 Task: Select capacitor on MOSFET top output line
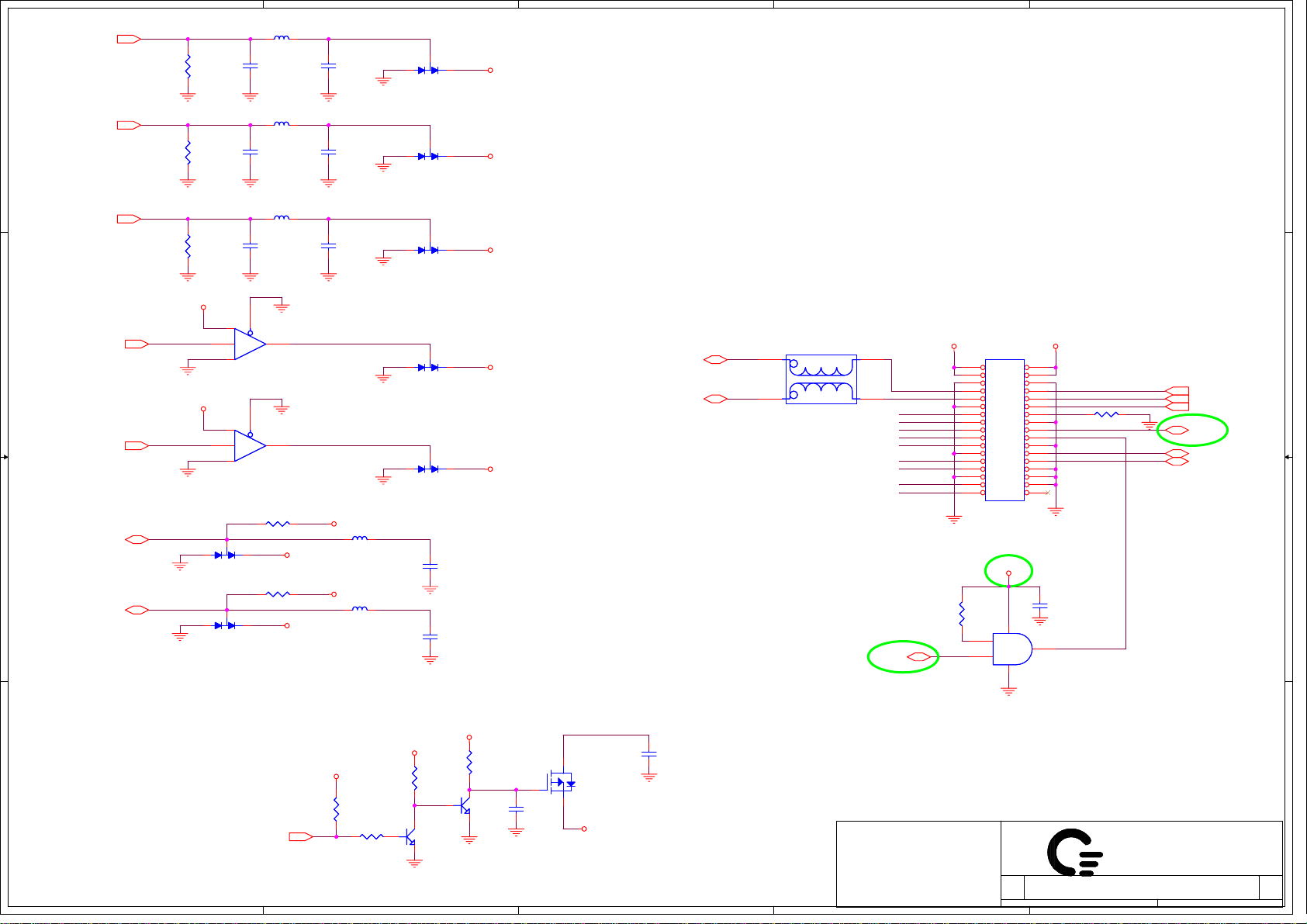(x=649, y=754)
